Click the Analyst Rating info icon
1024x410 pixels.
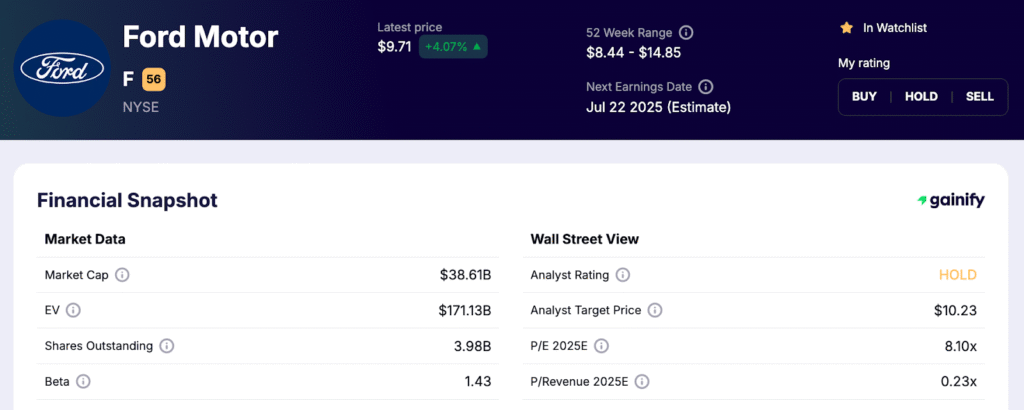pos(623,275)
